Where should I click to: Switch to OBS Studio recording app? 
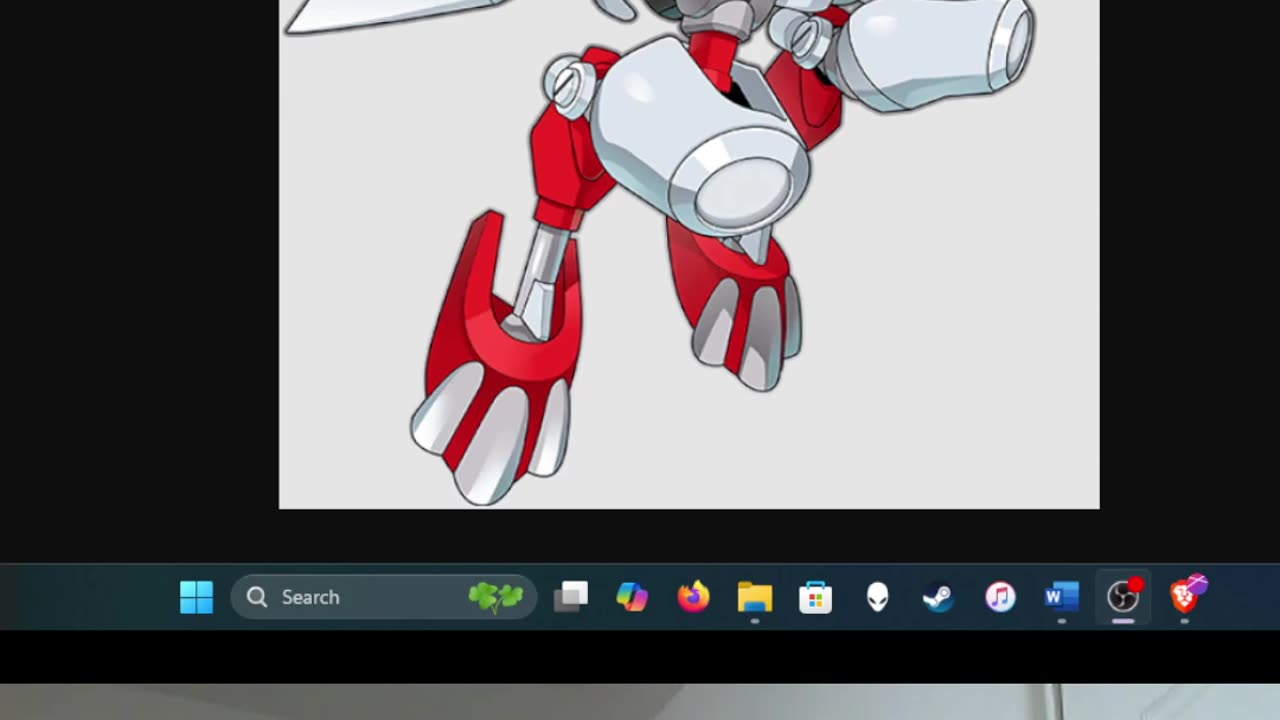point(1123,597)
